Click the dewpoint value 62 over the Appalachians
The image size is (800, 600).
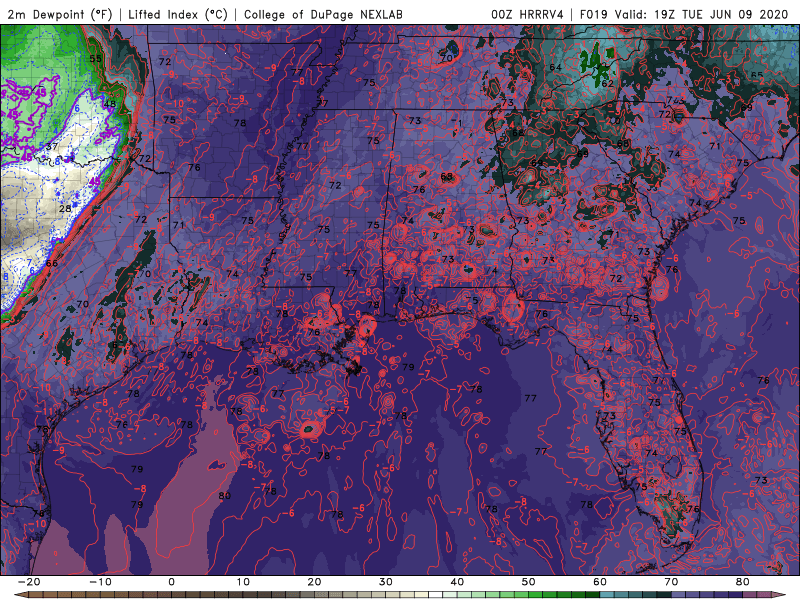pyautogui.click(x=608, y=84)
